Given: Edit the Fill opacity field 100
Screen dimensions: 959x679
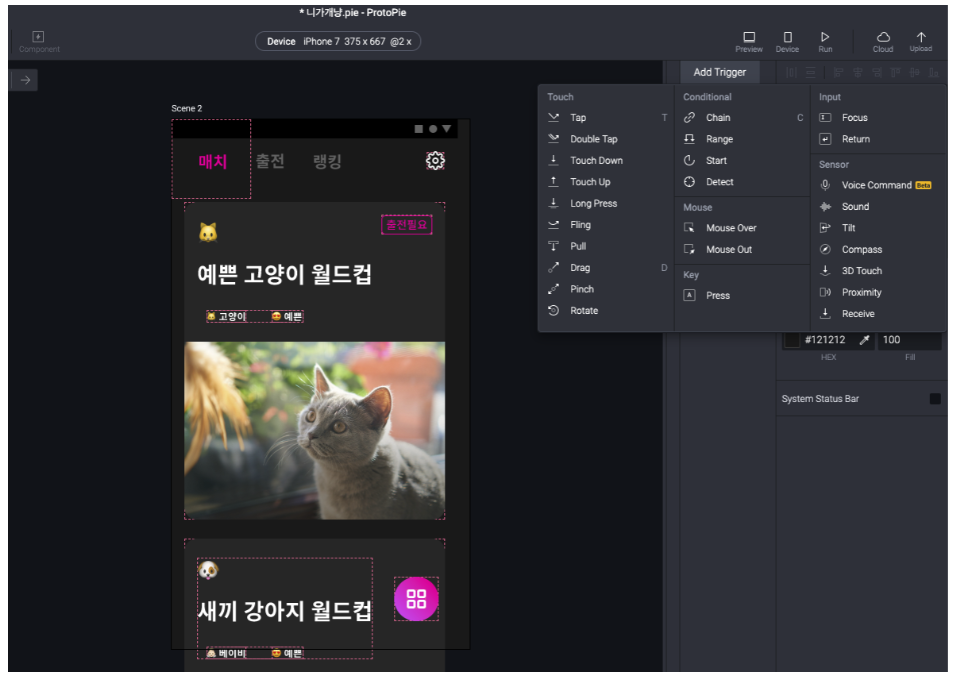Looking at the screenshot, I should coord(909,340).
